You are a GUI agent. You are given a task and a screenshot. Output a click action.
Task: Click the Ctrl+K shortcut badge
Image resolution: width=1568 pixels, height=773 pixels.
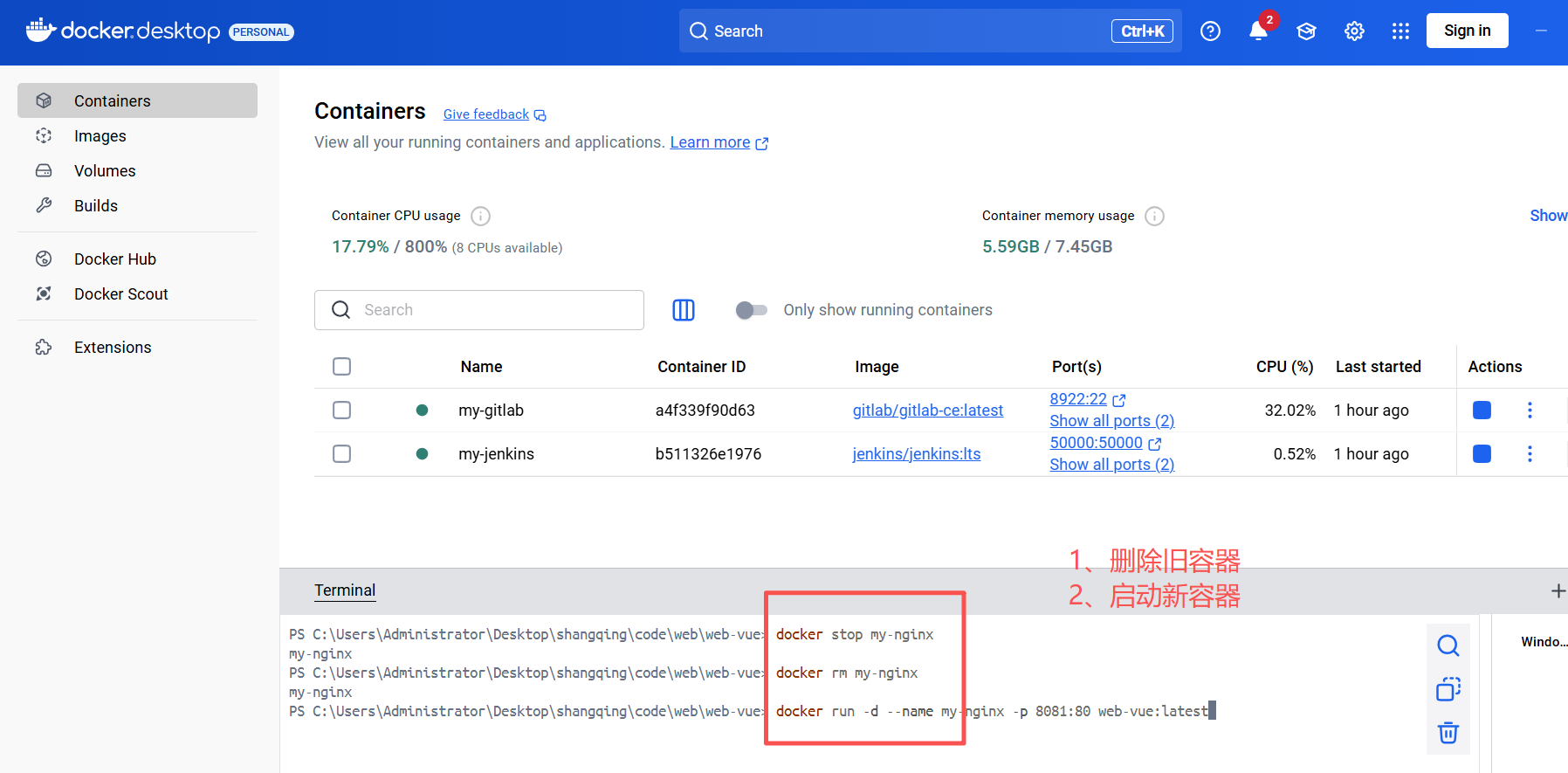[1142, 31]
